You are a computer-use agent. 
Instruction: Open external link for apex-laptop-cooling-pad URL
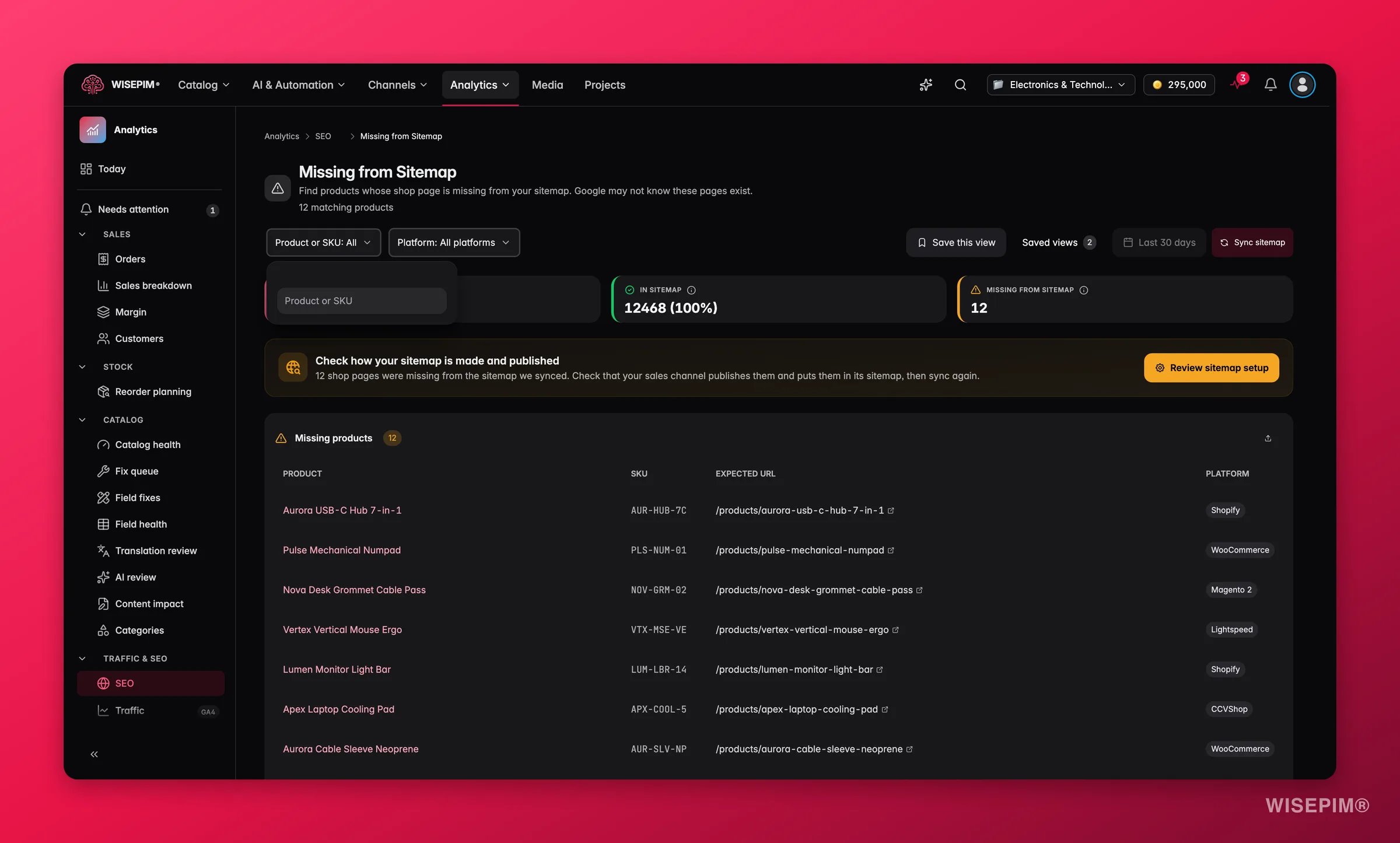885,709
